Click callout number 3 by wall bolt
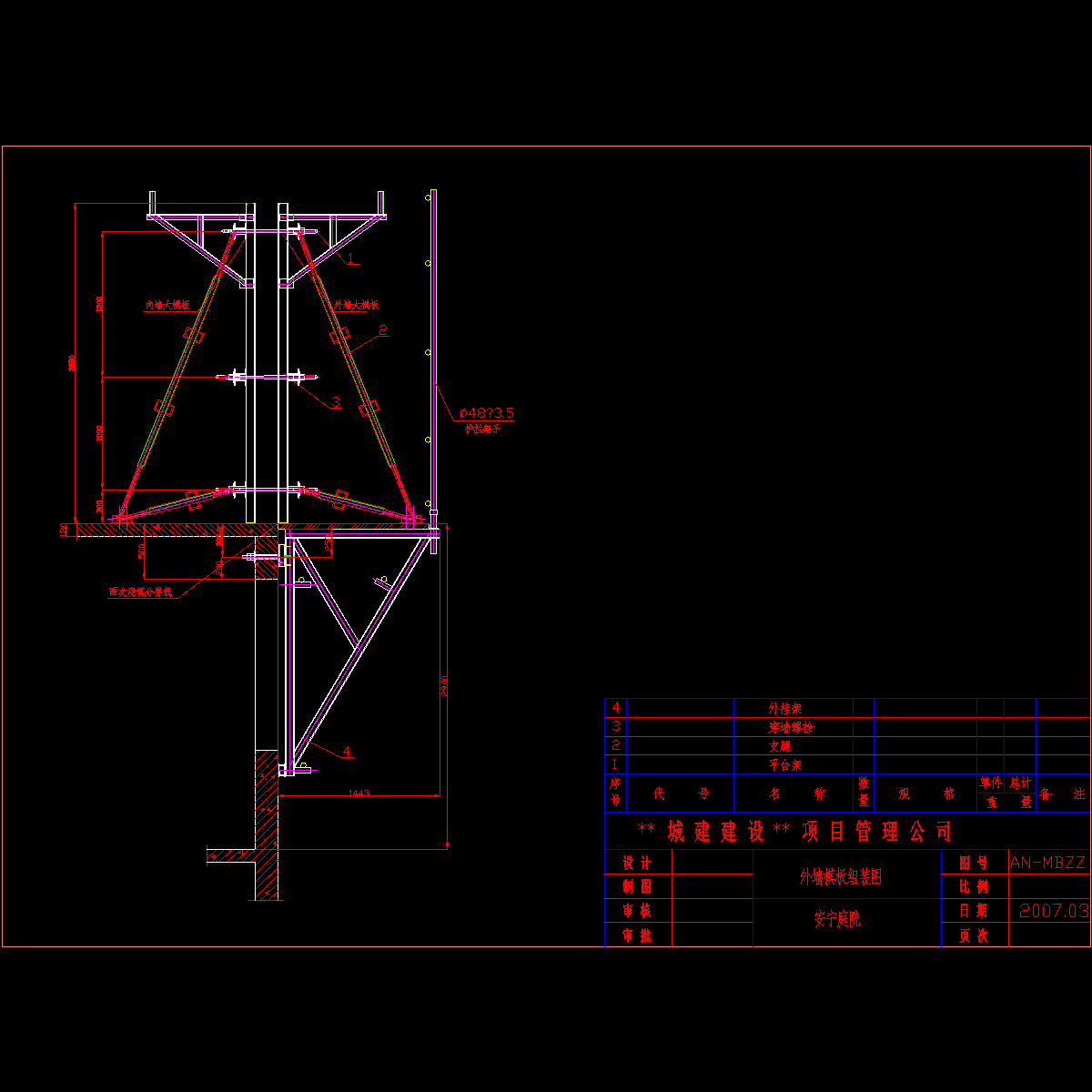The width and height of the screenshot is (1092, 1092). pos(335,402)
